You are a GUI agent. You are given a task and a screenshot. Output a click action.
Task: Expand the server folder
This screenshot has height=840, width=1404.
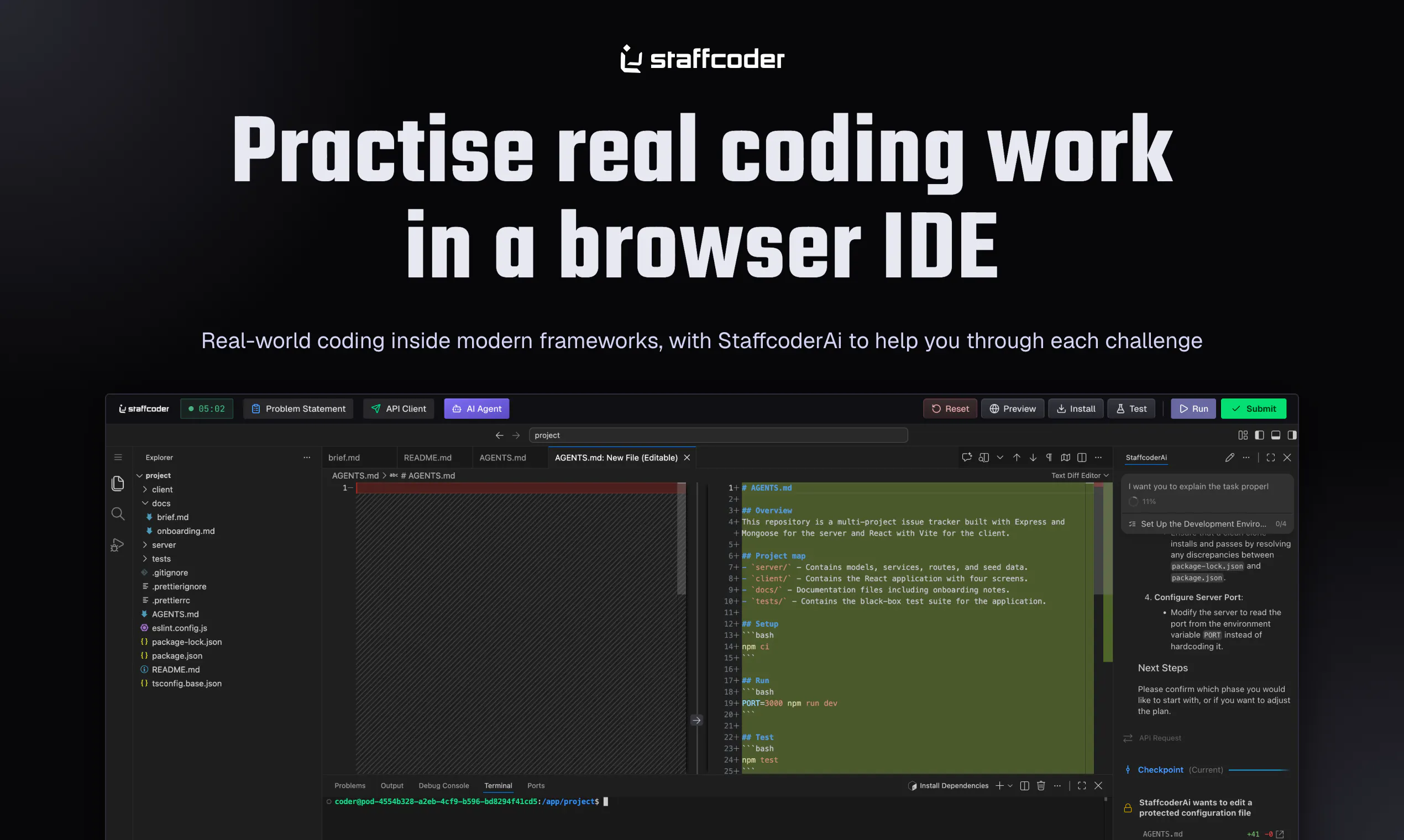[145, 545]
